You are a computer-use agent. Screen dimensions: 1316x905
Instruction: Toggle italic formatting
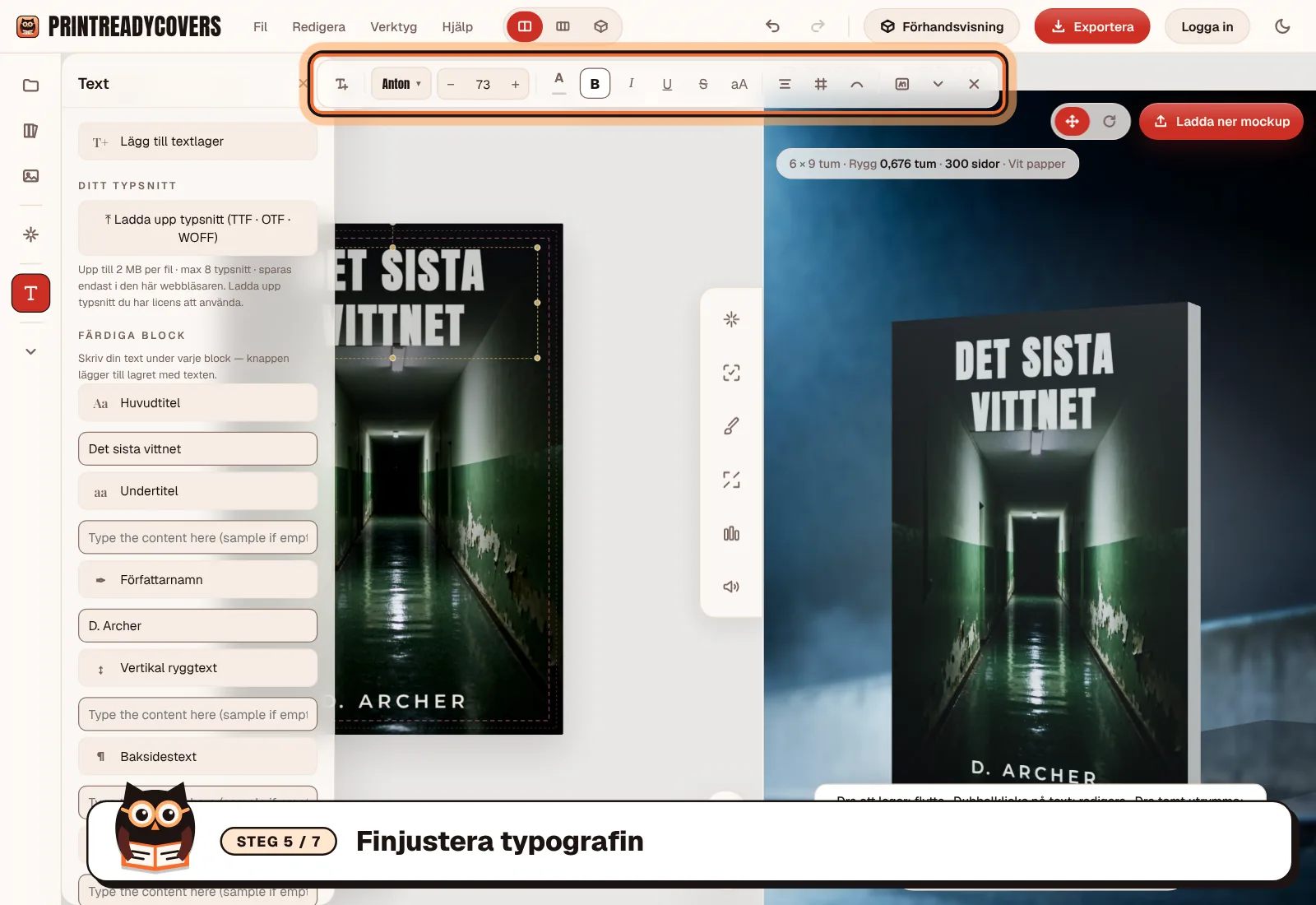click(x=631, y=84)
